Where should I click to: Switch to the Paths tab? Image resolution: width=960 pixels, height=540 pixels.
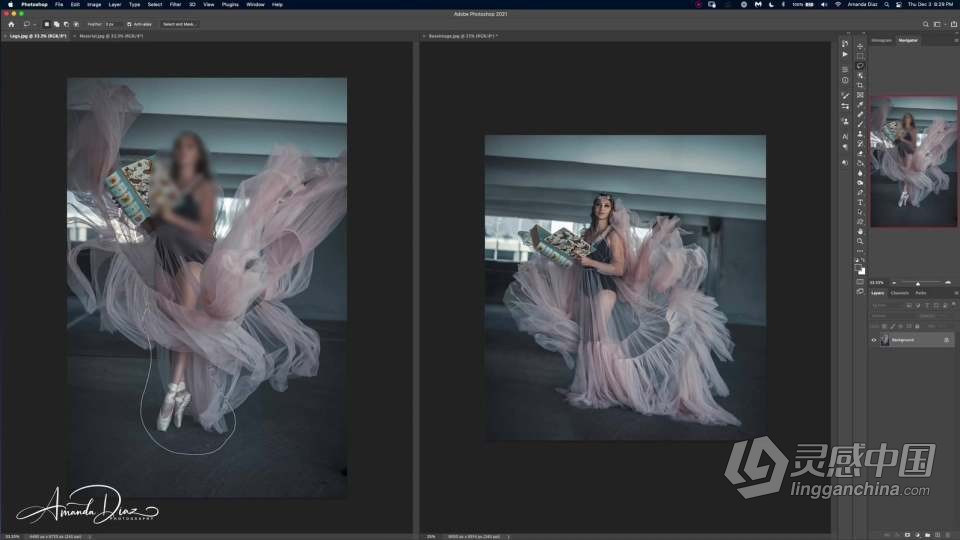(921, 293)
